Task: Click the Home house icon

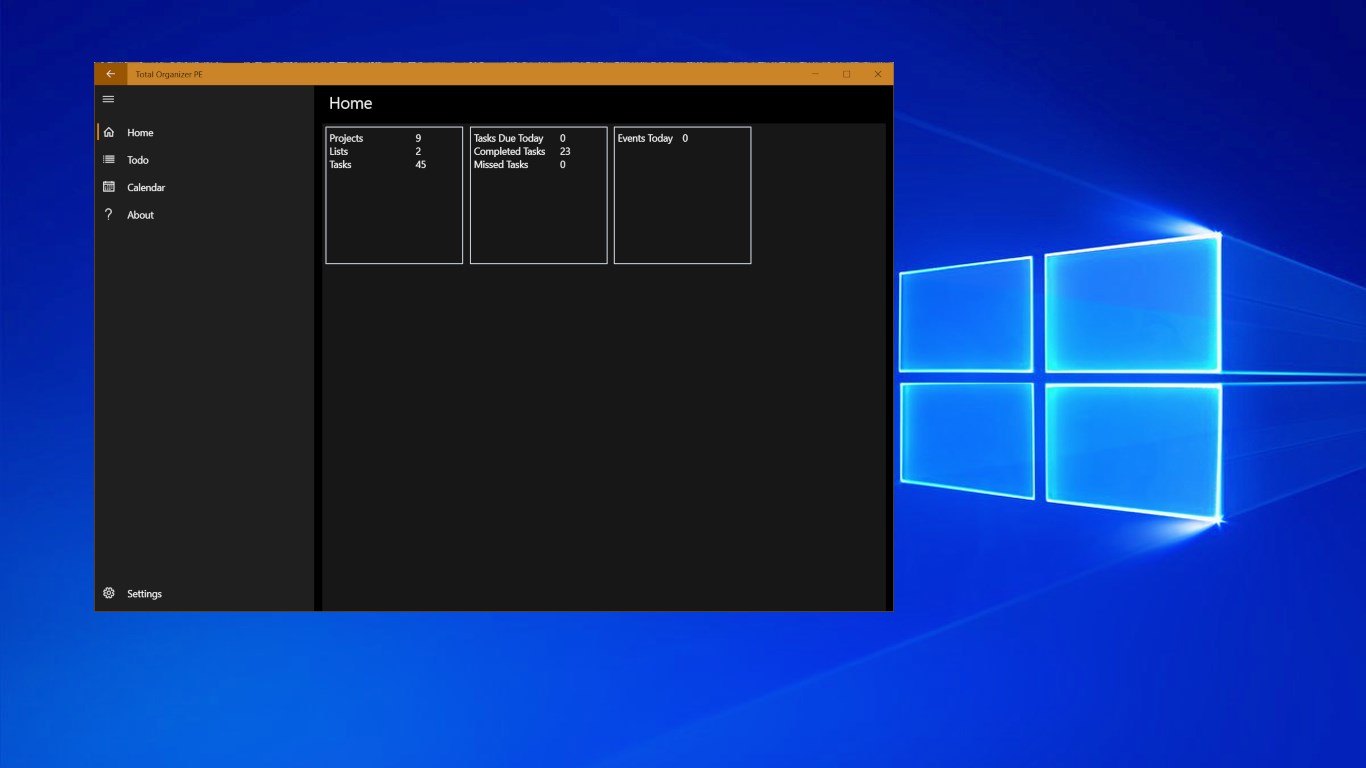Action: pos(109,132)
